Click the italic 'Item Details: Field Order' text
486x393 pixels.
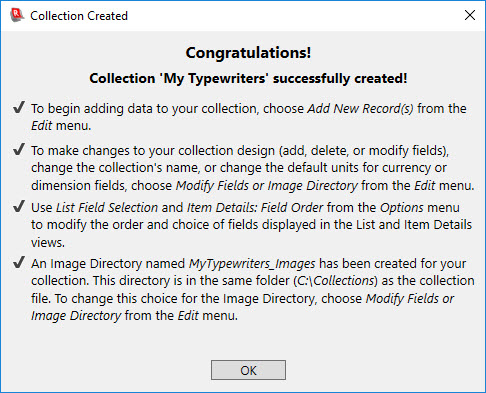255,208
